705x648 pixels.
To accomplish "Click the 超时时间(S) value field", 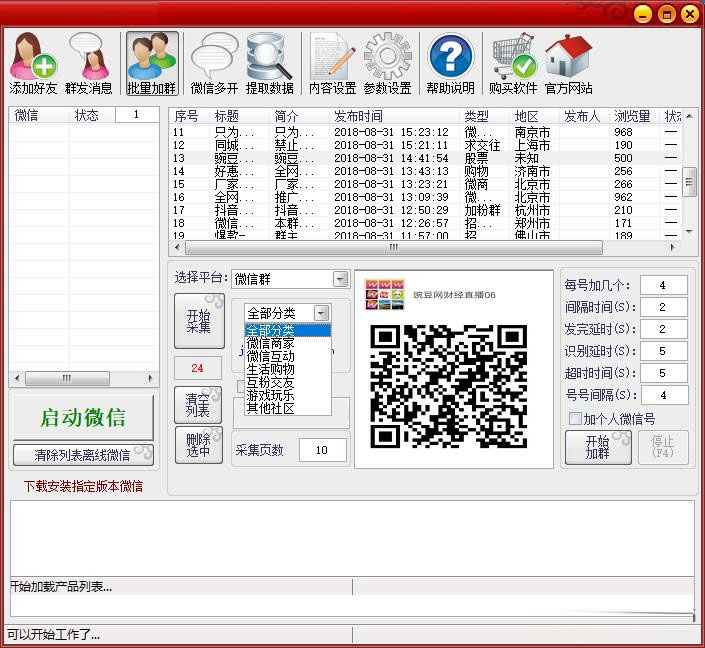I will coord(663,373).
